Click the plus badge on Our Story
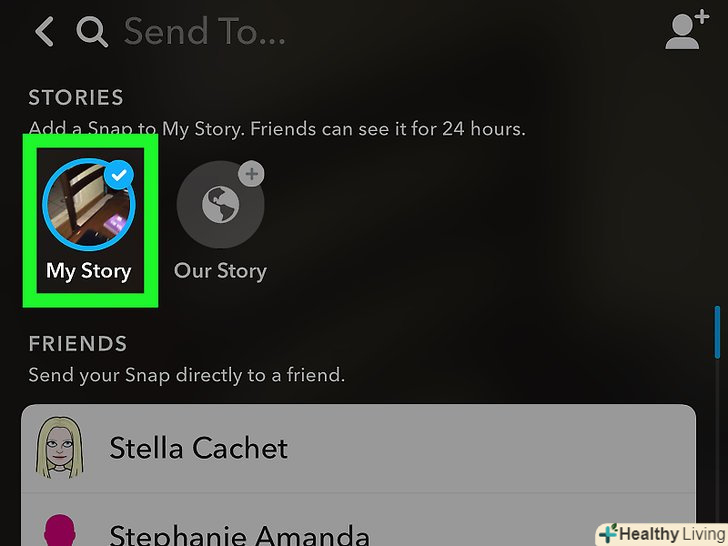Viewport: 728px width, 546px height. (x=251, y=174)
